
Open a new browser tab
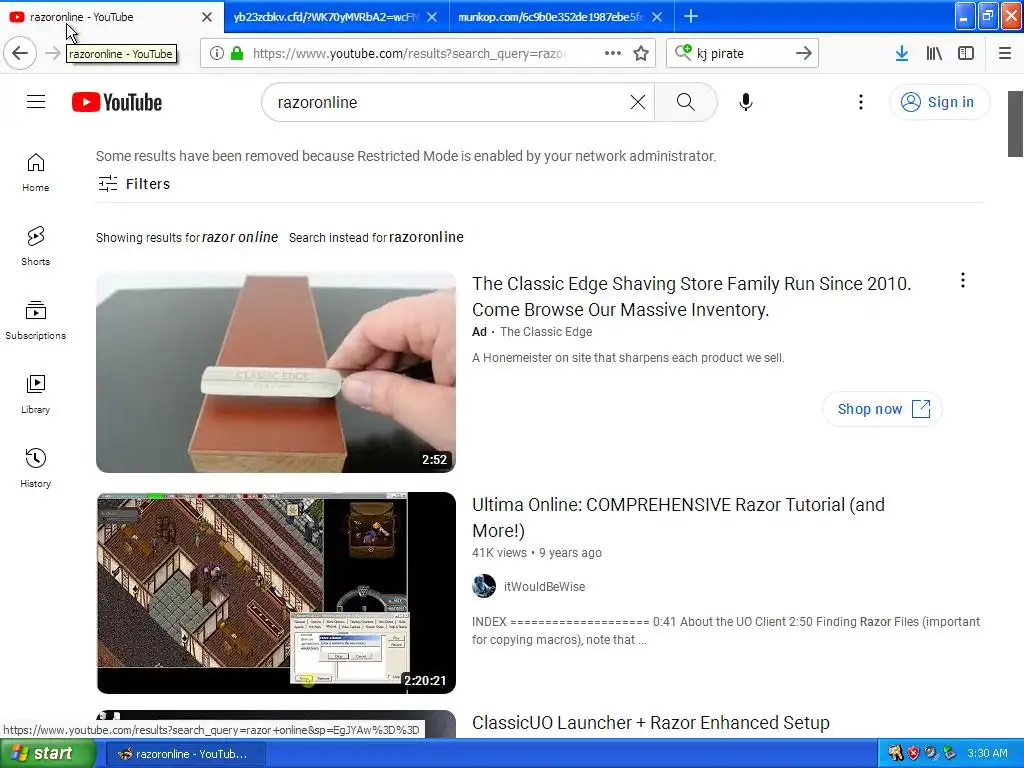point(691,16)
